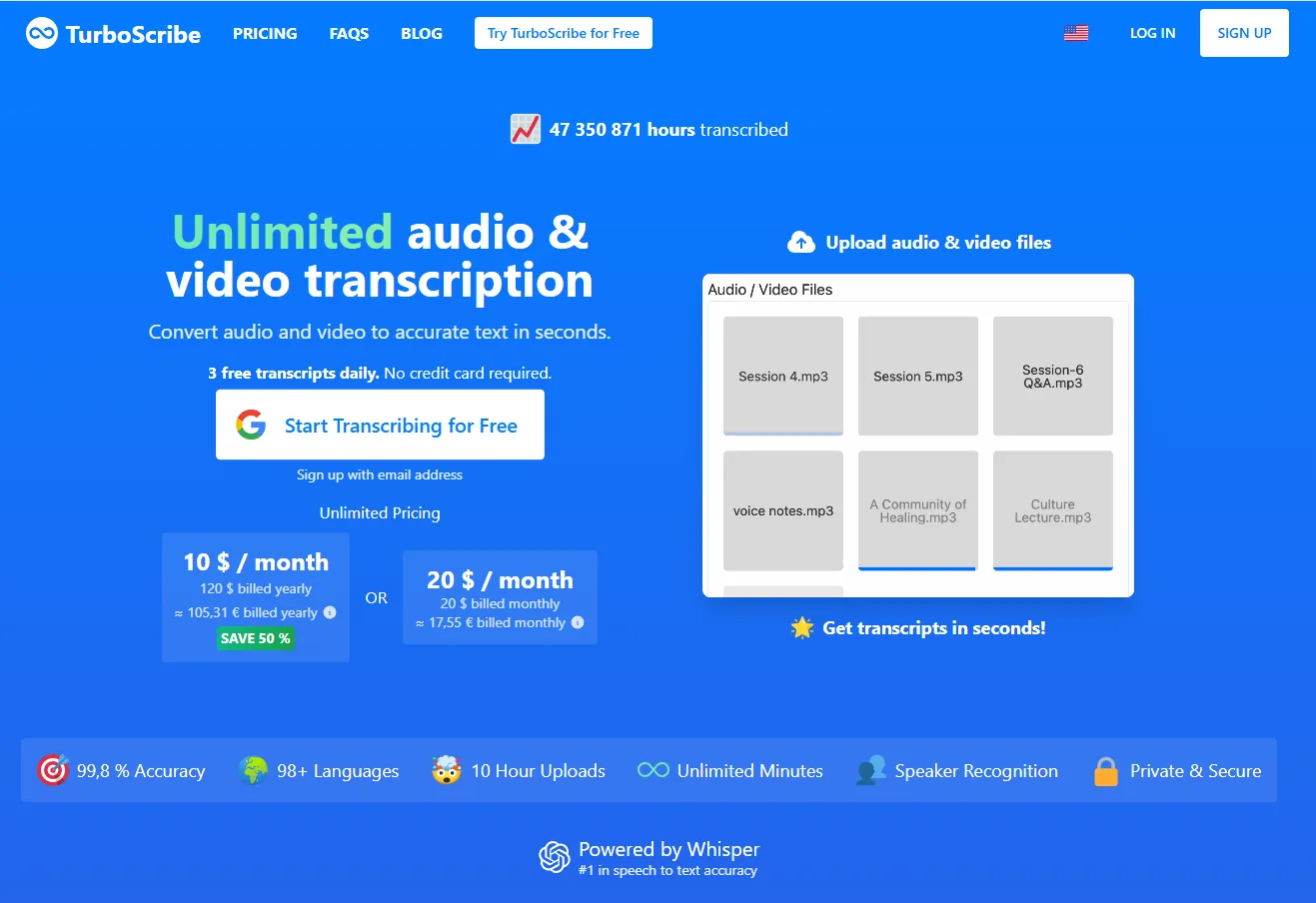The width and height of the screenshot is (1316, 903).
Task: Click '47 350 871 hours transcribed' text
Action: [x=668, y=130]
